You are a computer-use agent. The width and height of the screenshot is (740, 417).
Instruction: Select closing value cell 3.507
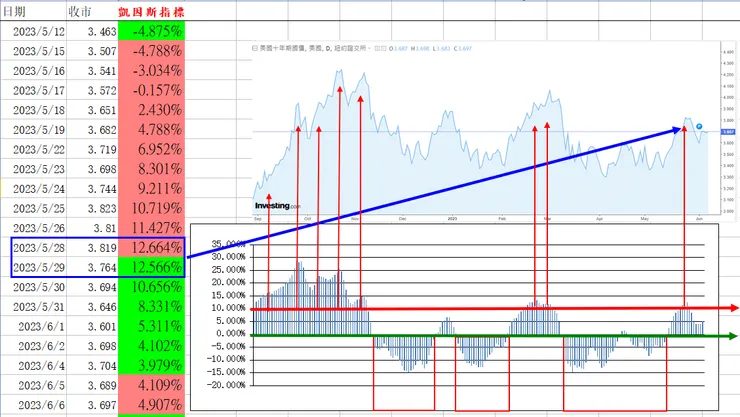[92, 51]
